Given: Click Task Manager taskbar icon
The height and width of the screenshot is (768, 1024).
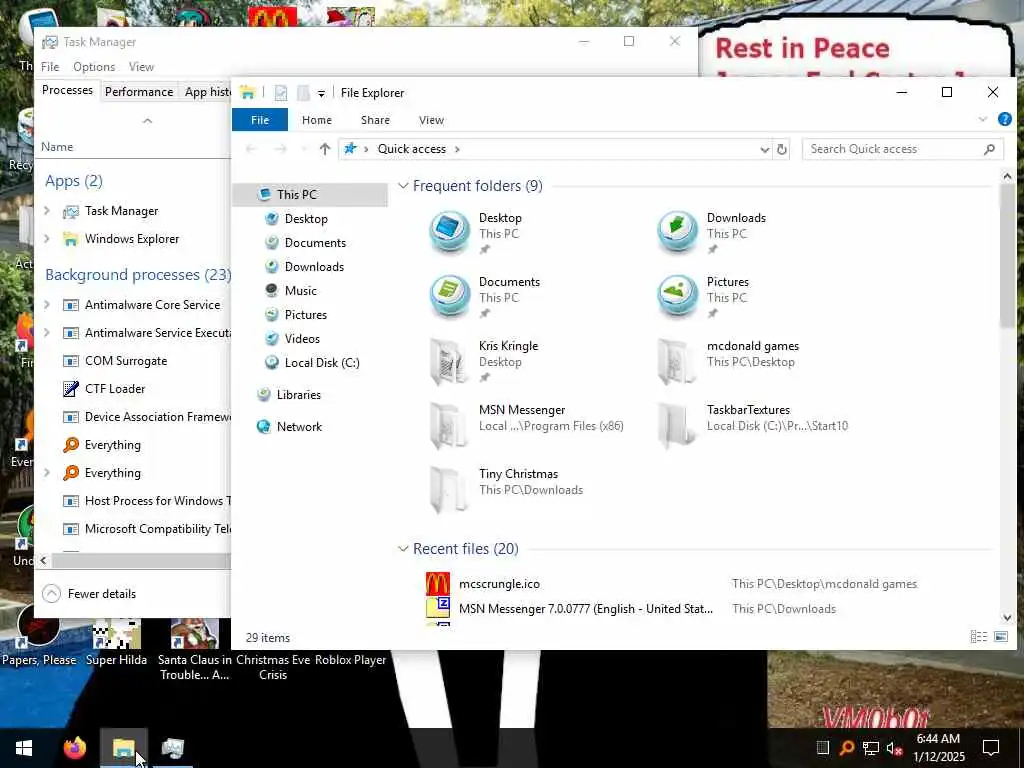Looking at the screenshot, I should point(173,748).
